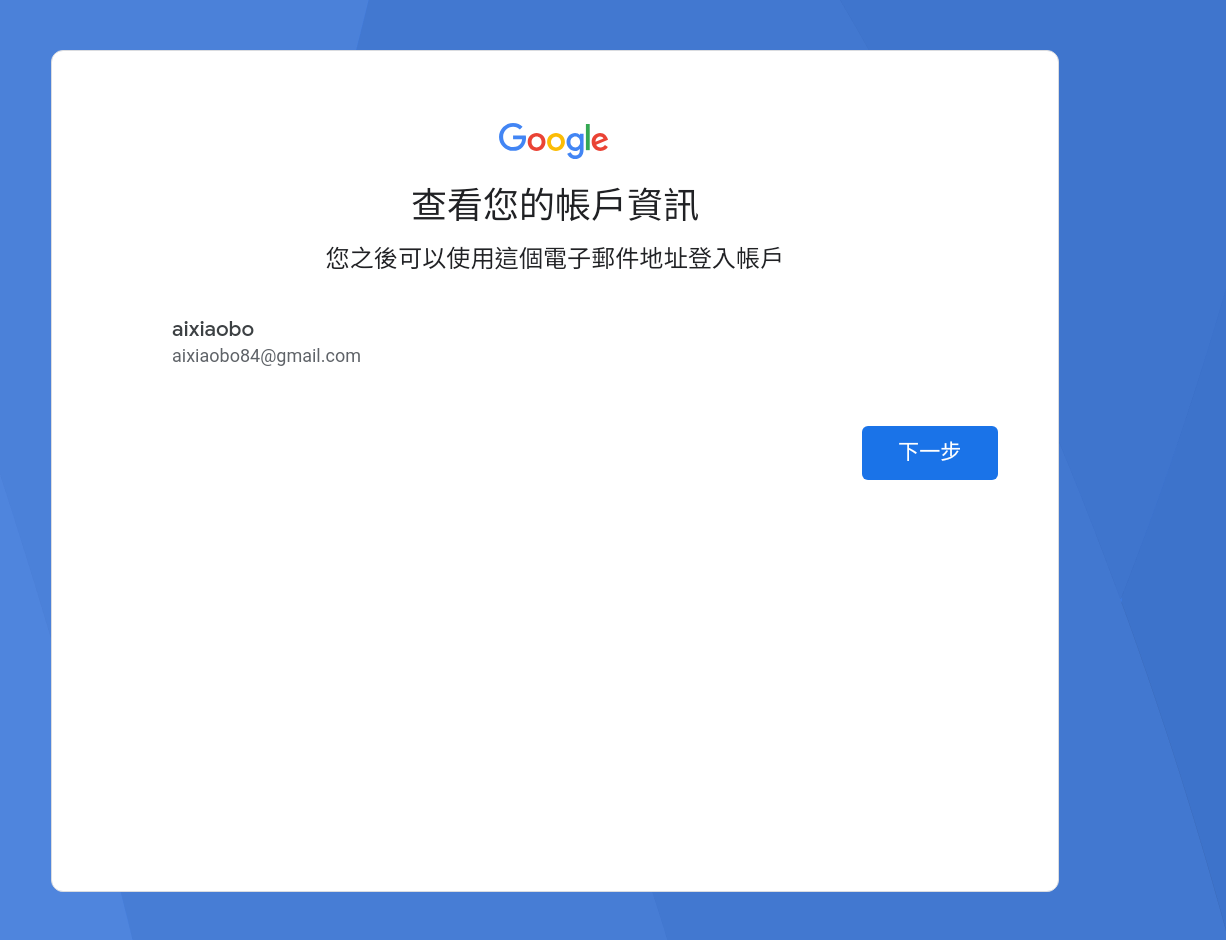The image size is (1226, 940).
Task: Click the heading 查看您的帳戶資訊
Action: 554,205
